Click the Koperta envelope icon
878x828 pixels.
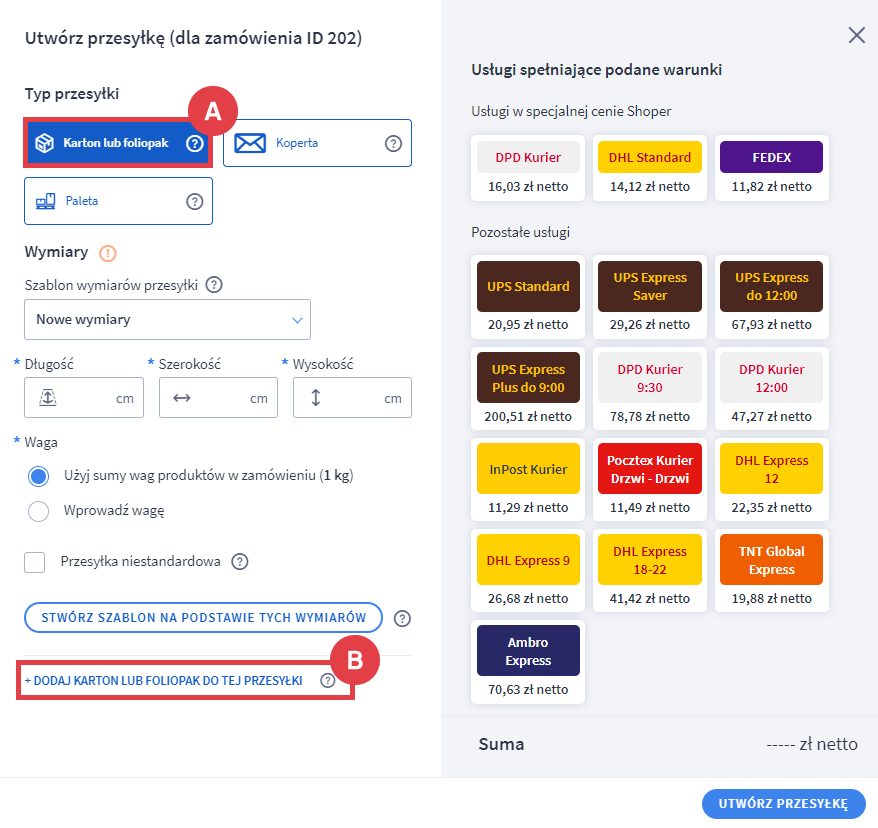[x=250, y=143]
